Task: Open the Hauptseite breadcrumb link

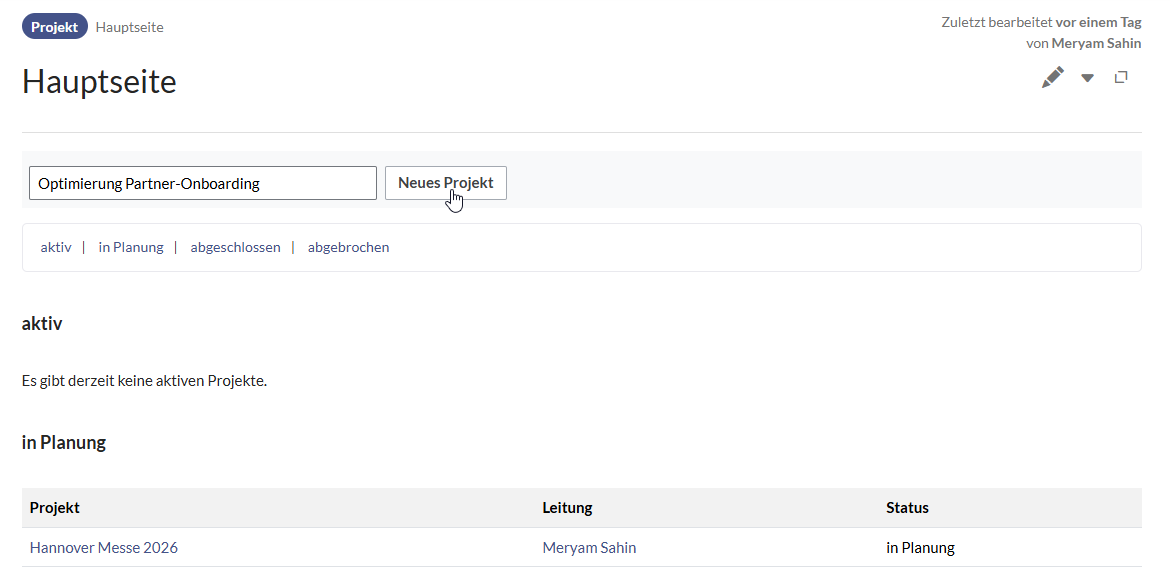Action: tap(129, 27)
